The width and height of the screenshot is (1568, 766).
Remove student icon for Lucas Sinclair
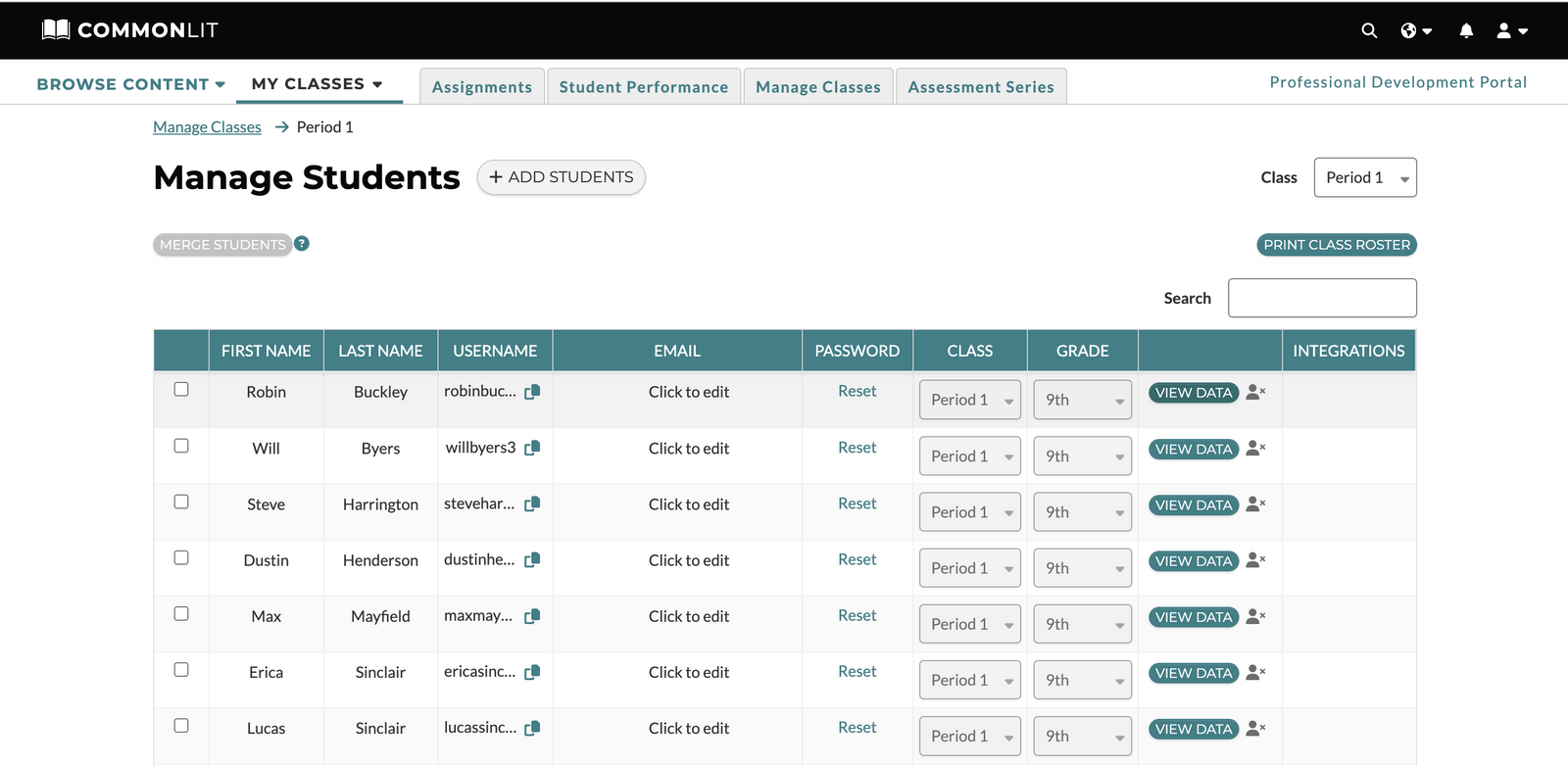[x=1256, y=728]
